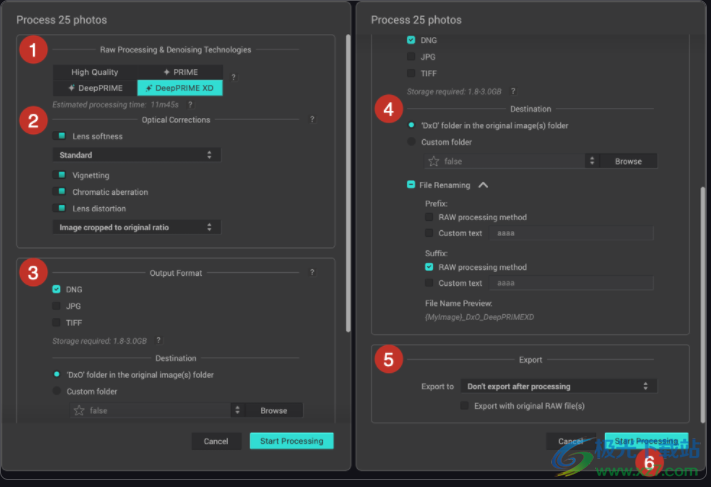Click Suffix custom text input field
Image resolution: width=711 pixels, height=487 pixels.
tap(571, 283)
